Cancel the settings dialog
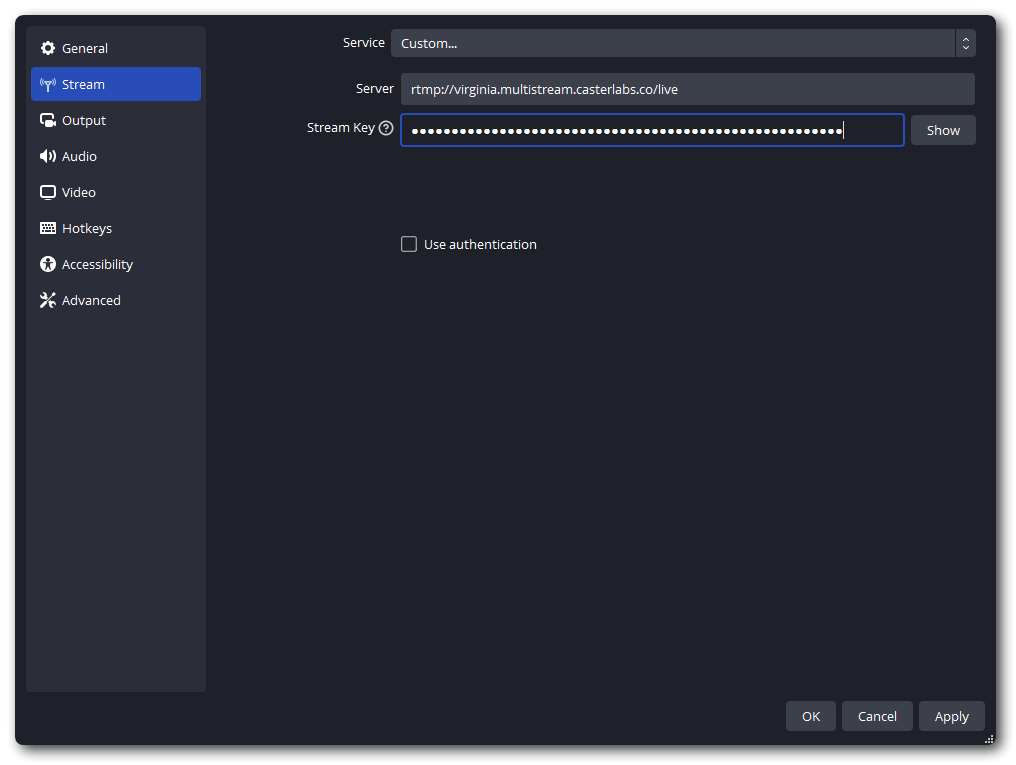Viewport: 1016px width, 765px height. pos(877,716)
